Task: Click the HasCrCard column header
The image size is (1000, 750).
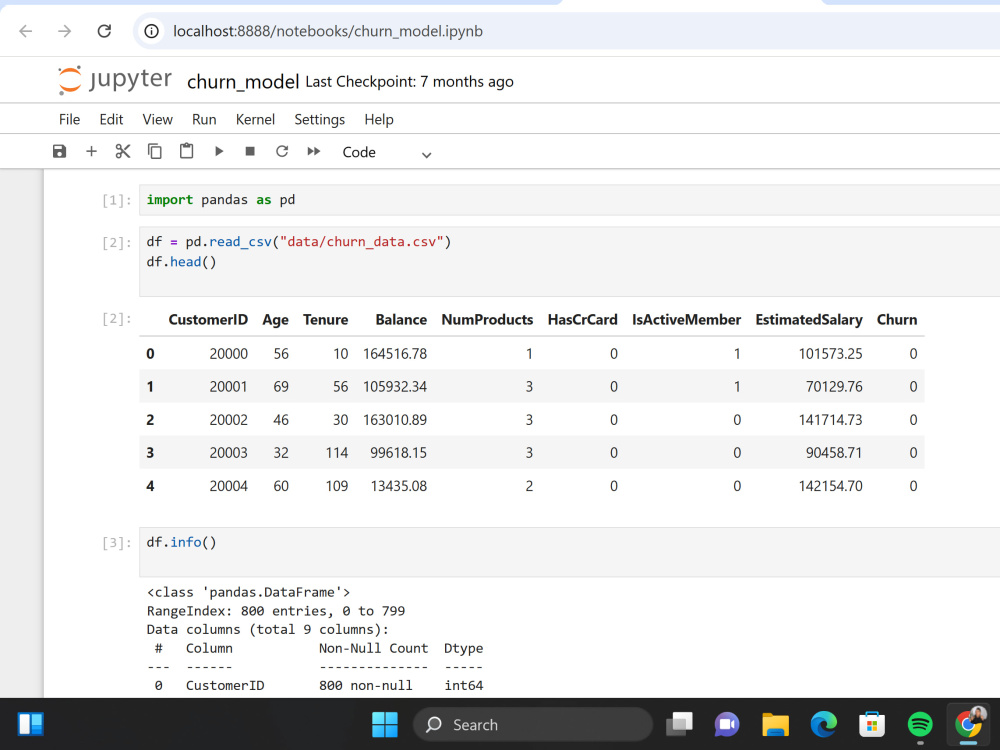Action: [x=582, y=320]
